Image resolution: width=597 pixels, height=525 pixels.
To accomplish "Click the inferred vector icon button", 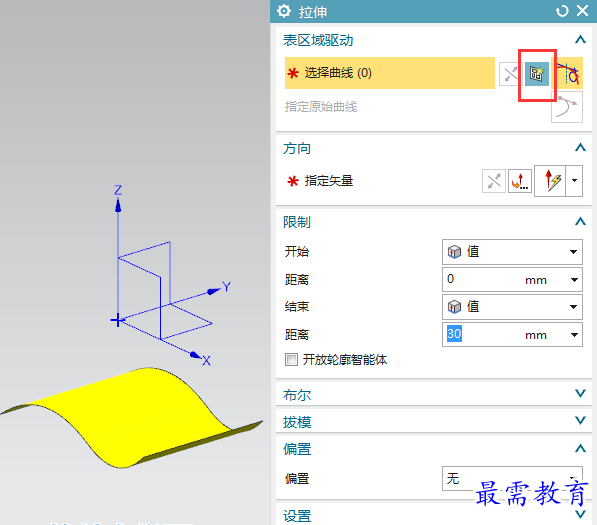I will 550,181.
